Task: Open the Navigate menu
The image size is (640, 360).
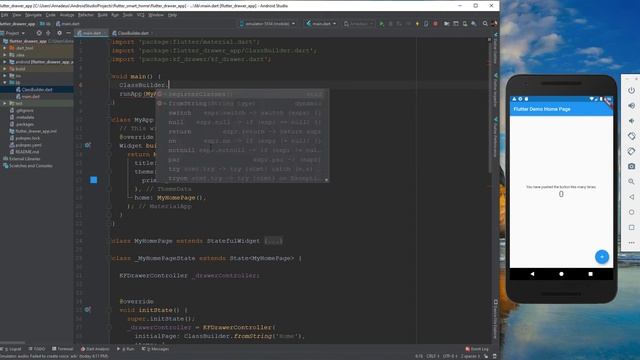Action: point(33,15)
